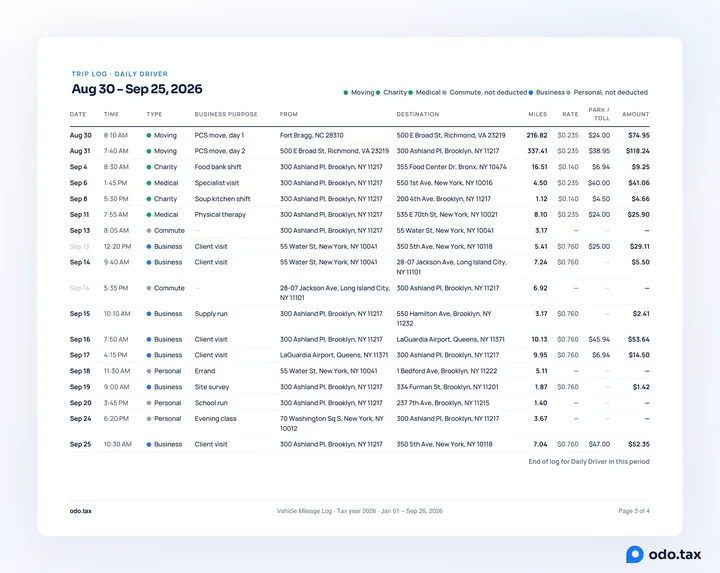720x573 pixels.
Task: Click the footer 'odo.tax' text
Action: 81,511
